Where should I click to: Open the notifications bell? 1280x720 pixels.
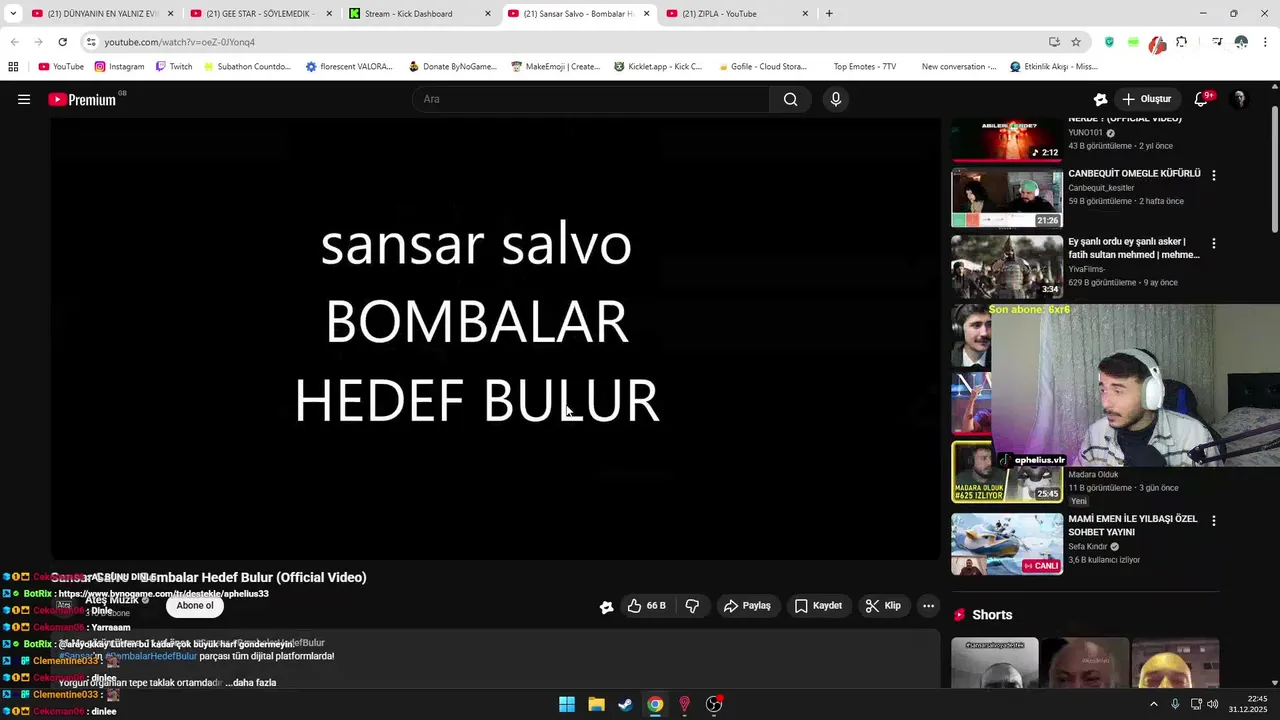pyautogui.click(x=1202, y=99)
